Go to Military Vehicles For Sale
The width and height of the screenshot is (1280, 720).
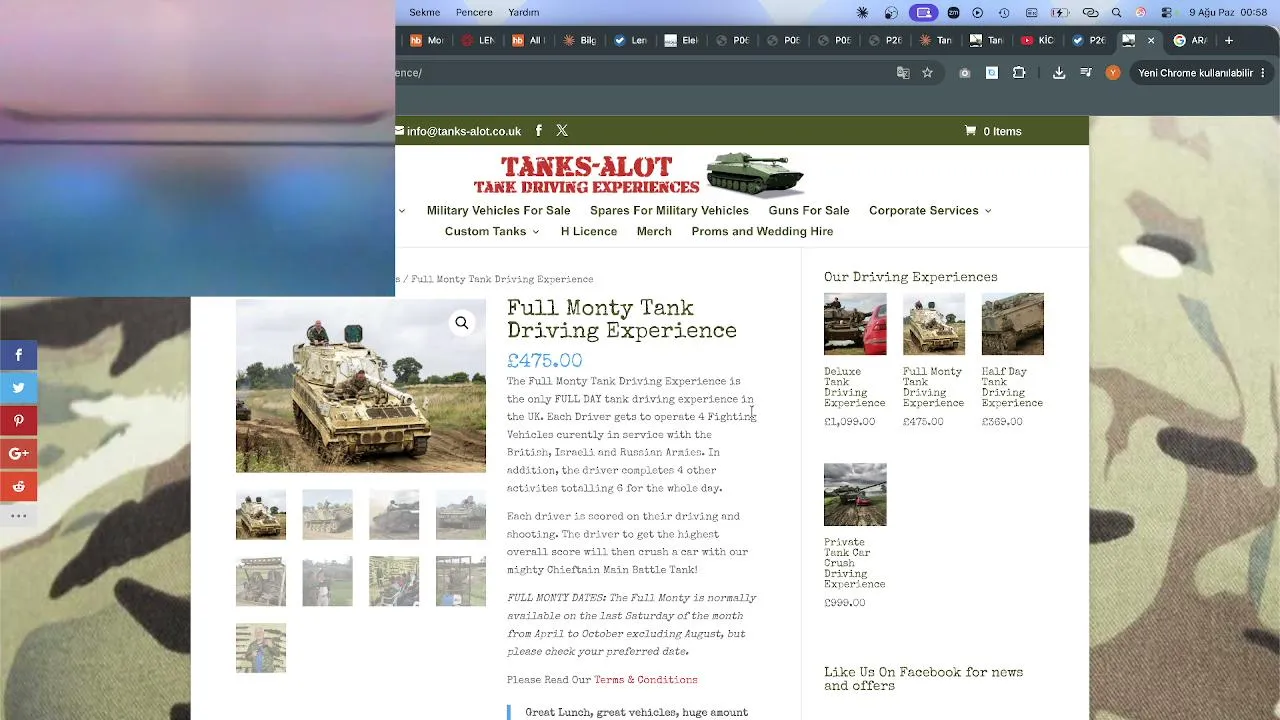[499, 211]
